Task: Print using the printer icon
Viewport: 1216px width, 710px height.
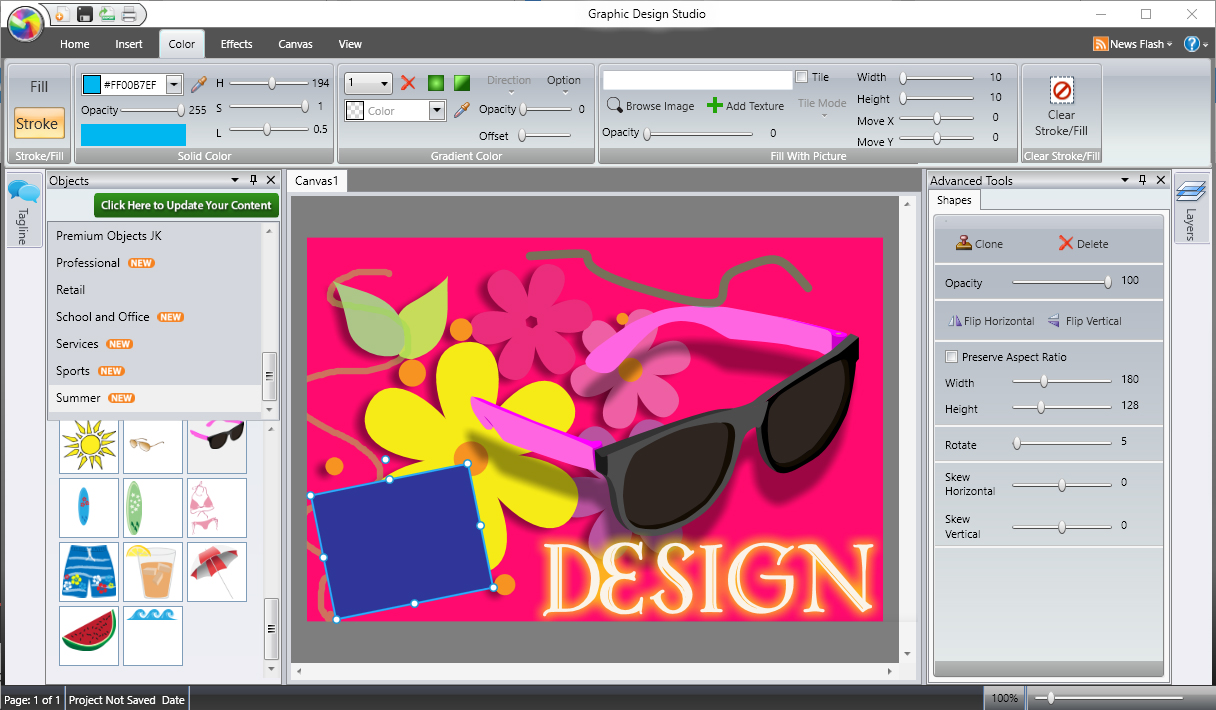Action: 129,14
